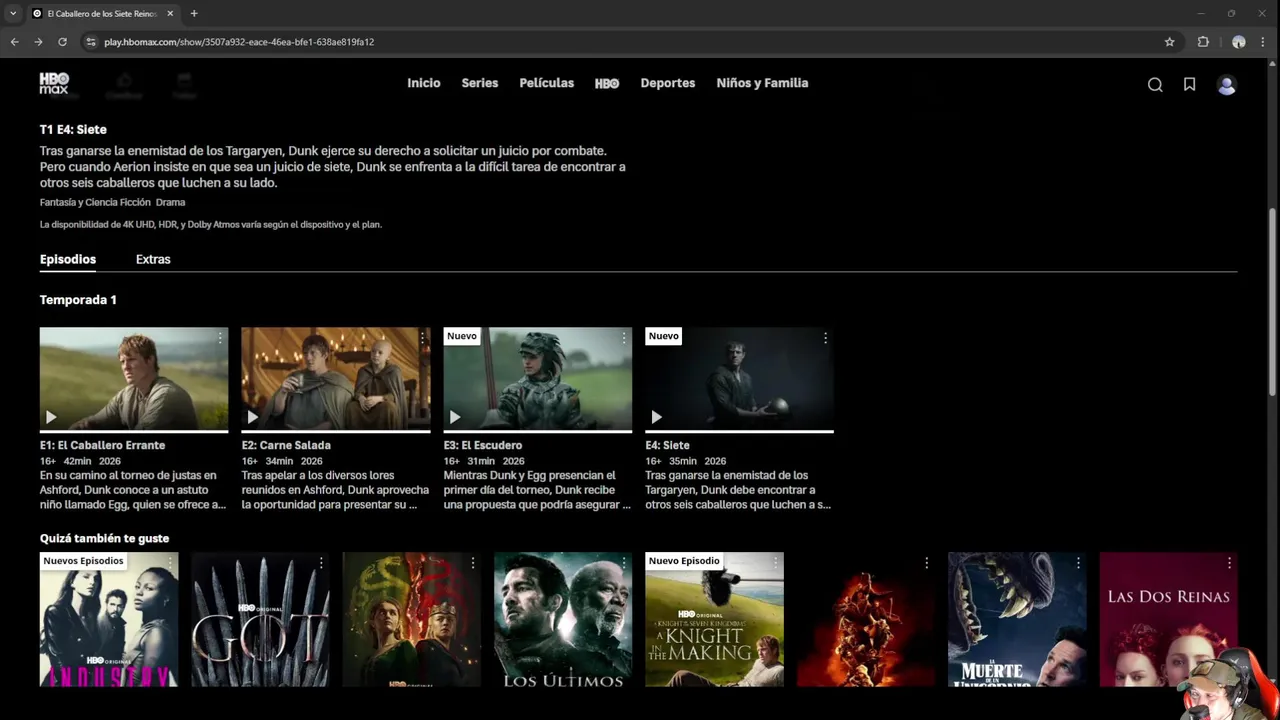1280x720 pixels.
Task: Play episode E4 Siete
Action: 657,417
